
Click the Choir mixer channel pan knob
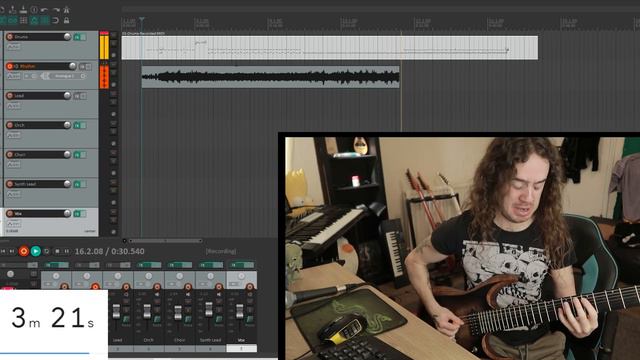coord(180,277)
